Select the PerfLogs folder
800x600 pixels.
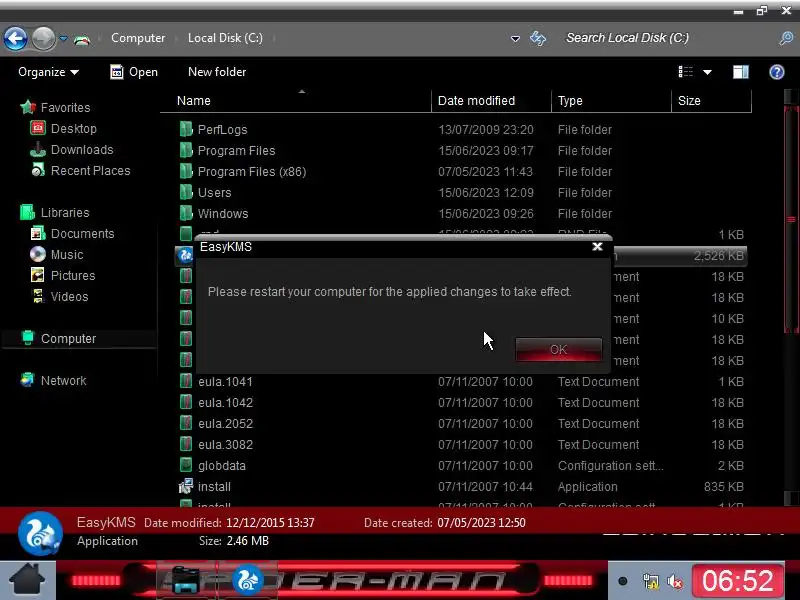tap(222, 130)
